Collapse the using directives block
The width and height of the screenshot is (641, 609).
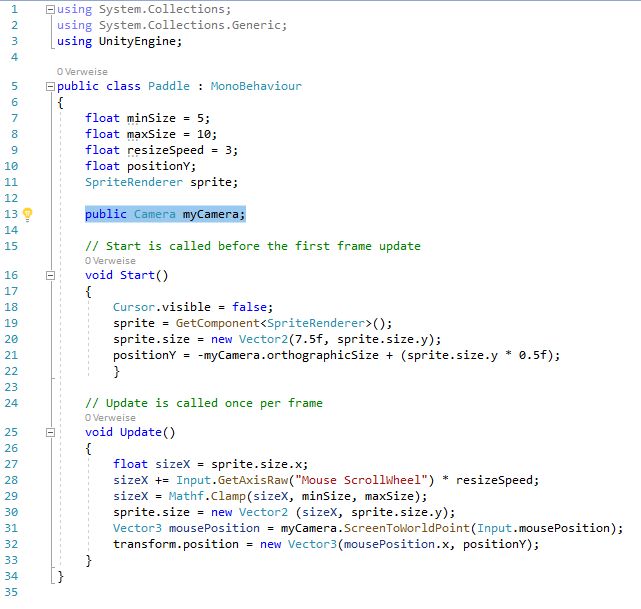pos(51,9)
